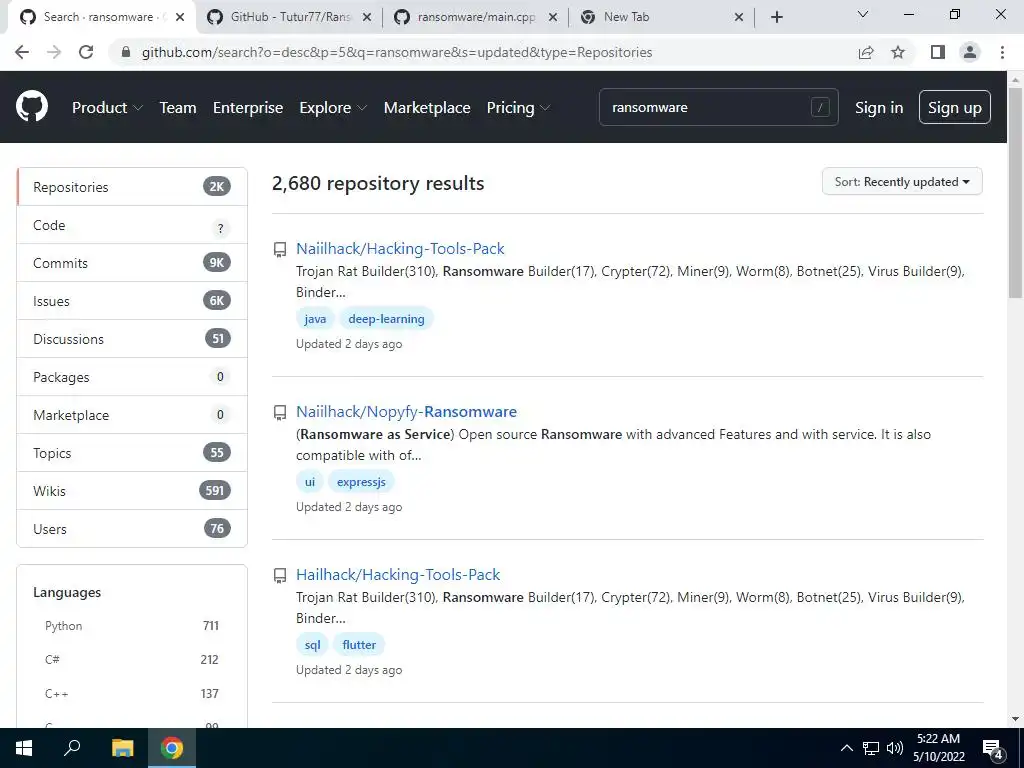Screen dimensions: 1024x768
Task: Open Chrome's three-dot menu
Action: pyautogui.click(x=1002, y=52)
